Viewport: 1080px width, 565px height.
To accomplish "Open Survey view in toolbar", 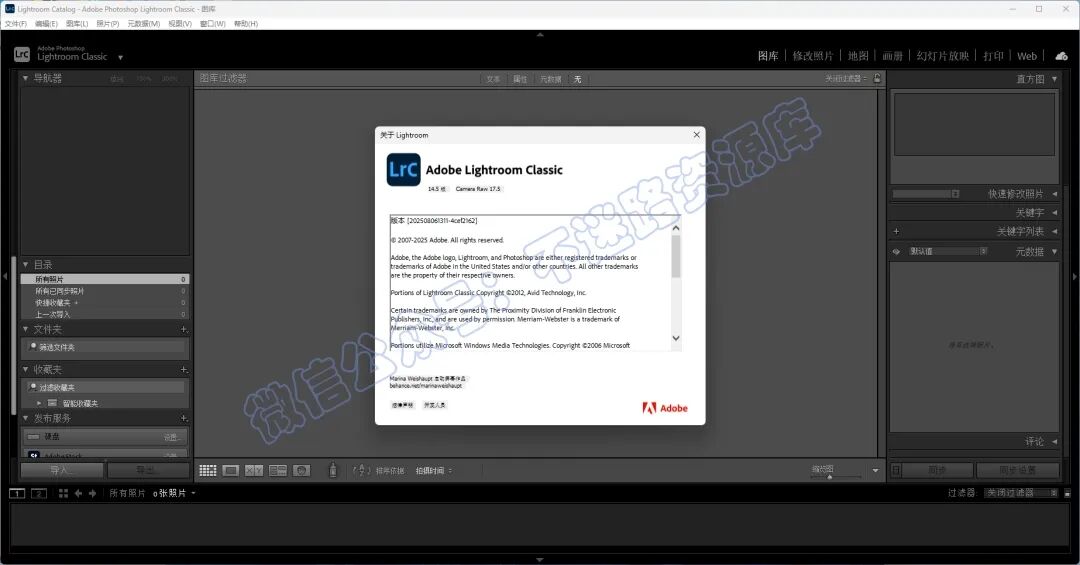I will click(x=278, y=471).
